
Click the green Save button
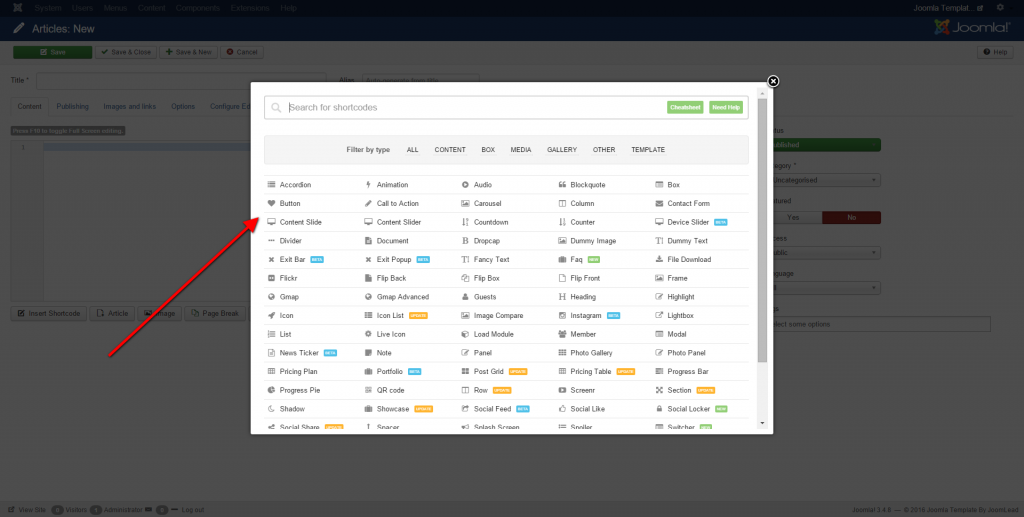52,52
